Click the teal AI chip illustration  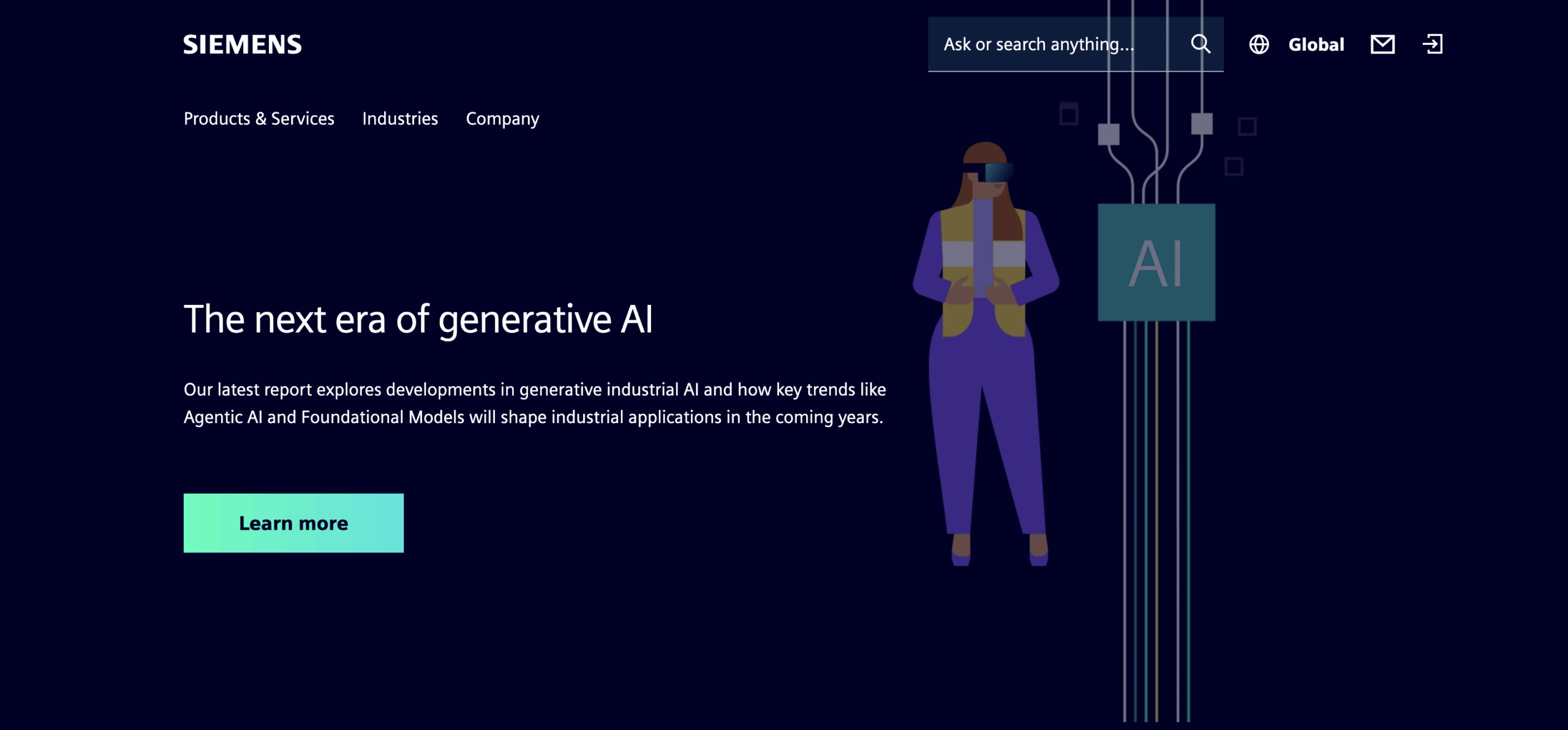[x=1156, y=262]
